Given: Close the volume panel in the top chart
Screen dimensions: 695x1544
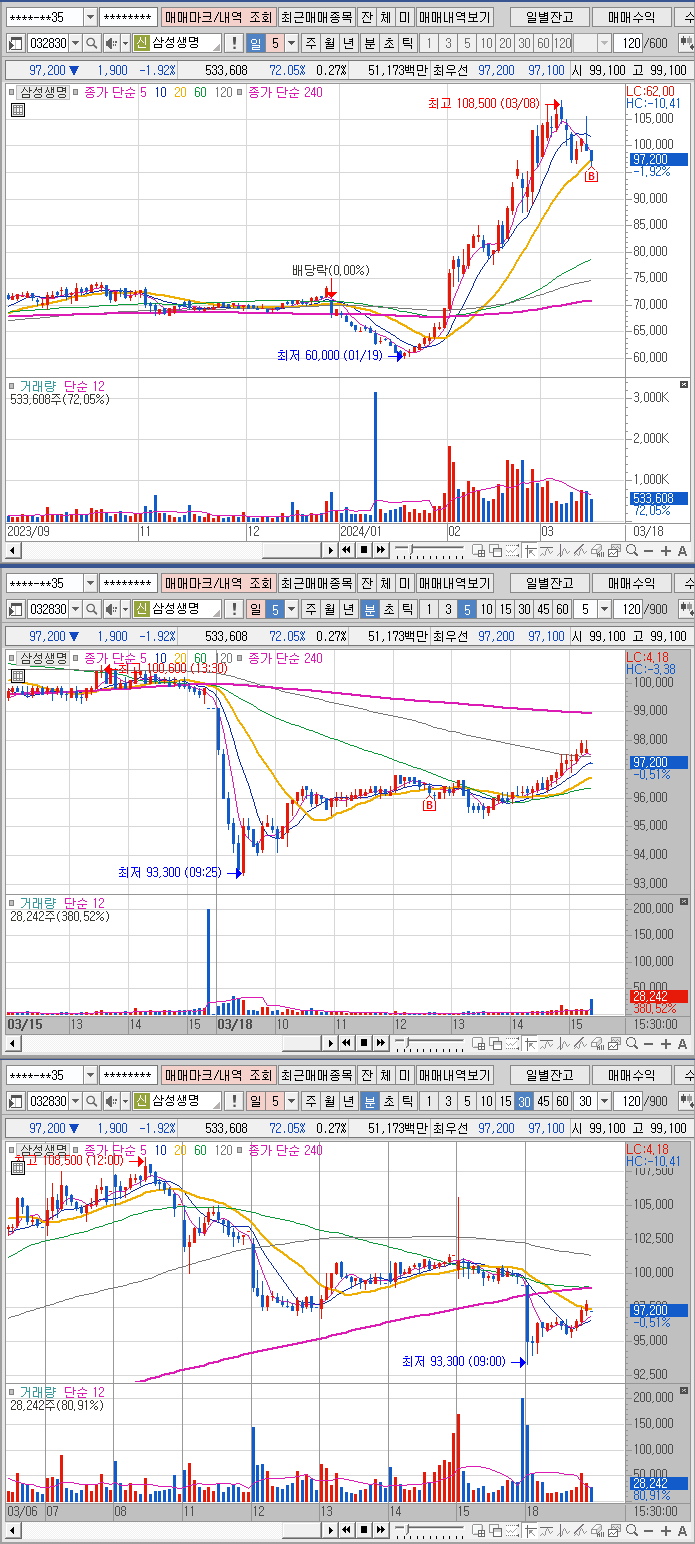Looking at the screenshot, I should click(x=684, y=385).
